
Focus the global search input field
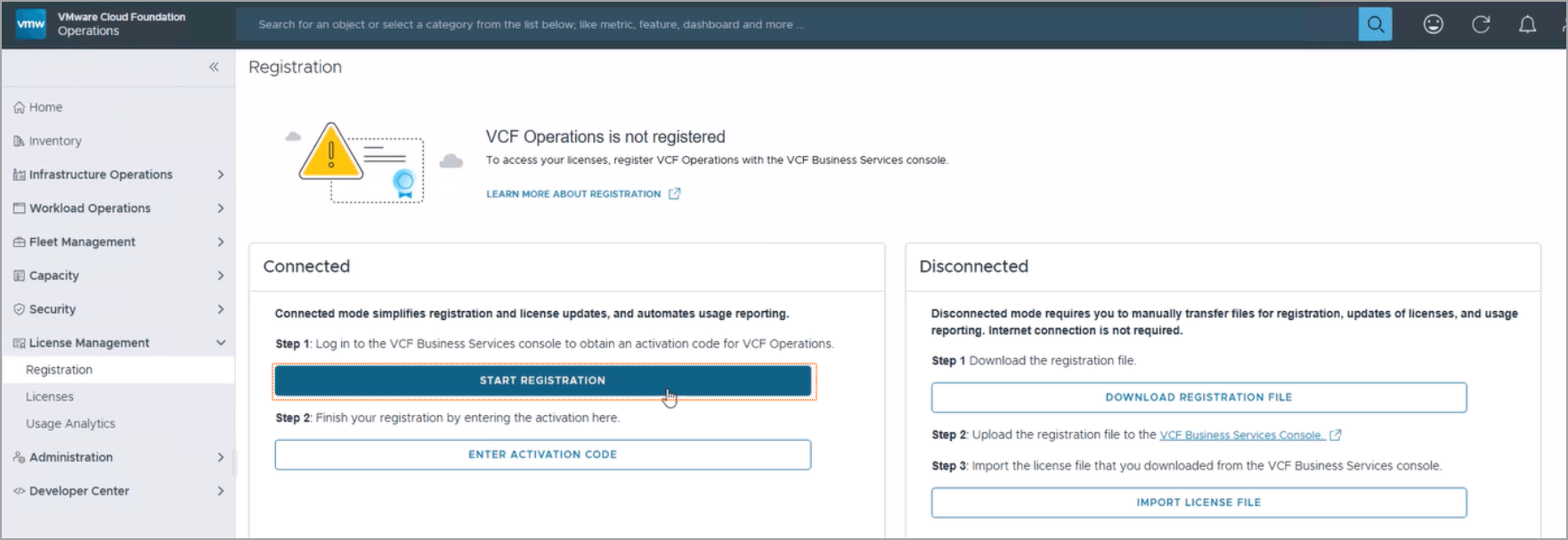tap(792, 24)
